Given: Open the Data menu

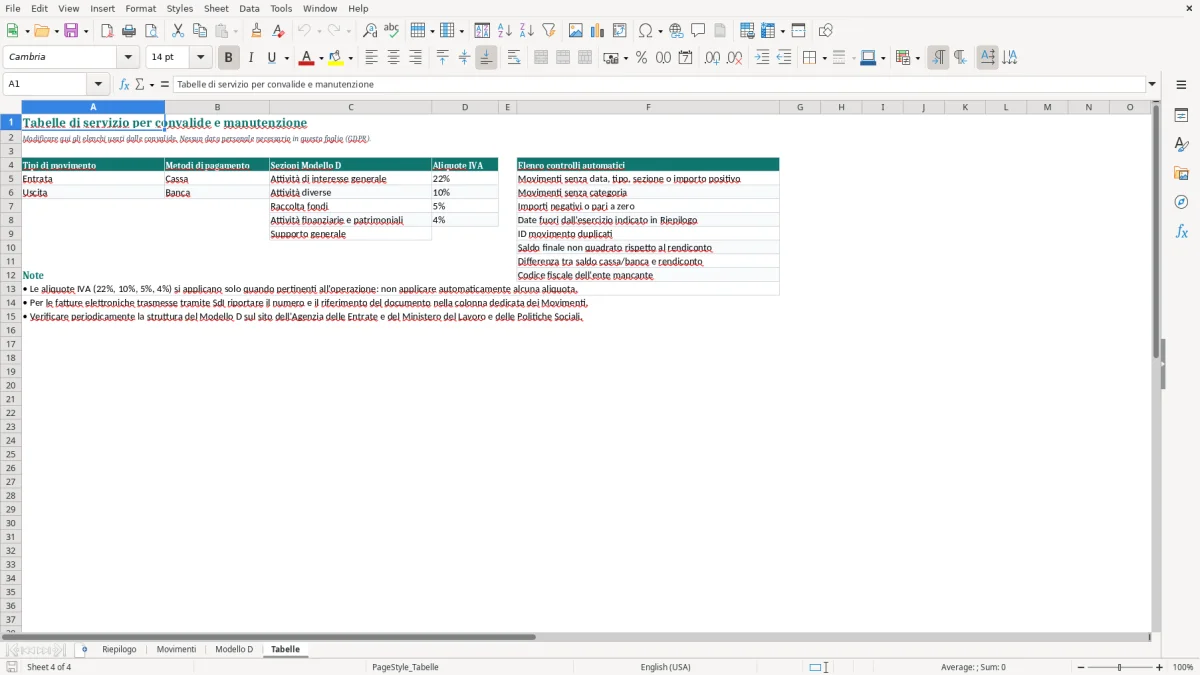Looking at the screenshot, I should 249,8.
